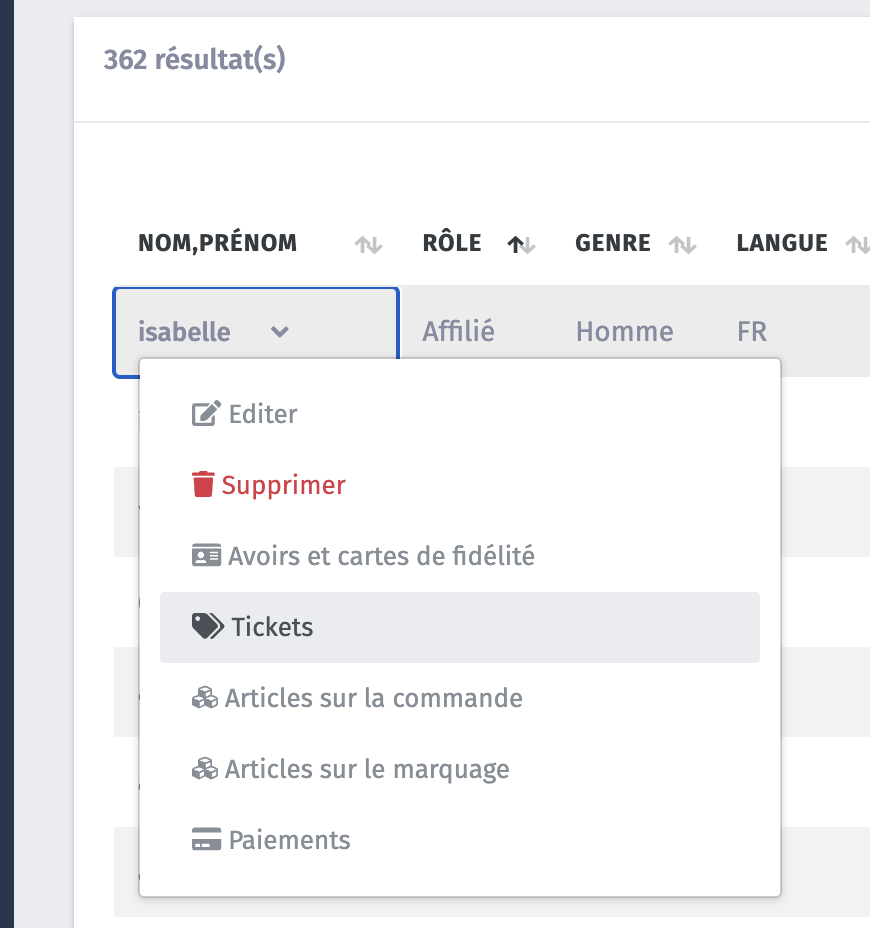Select the Editer menu option
The width and height of the screenshot is (870, 928).
263,414
